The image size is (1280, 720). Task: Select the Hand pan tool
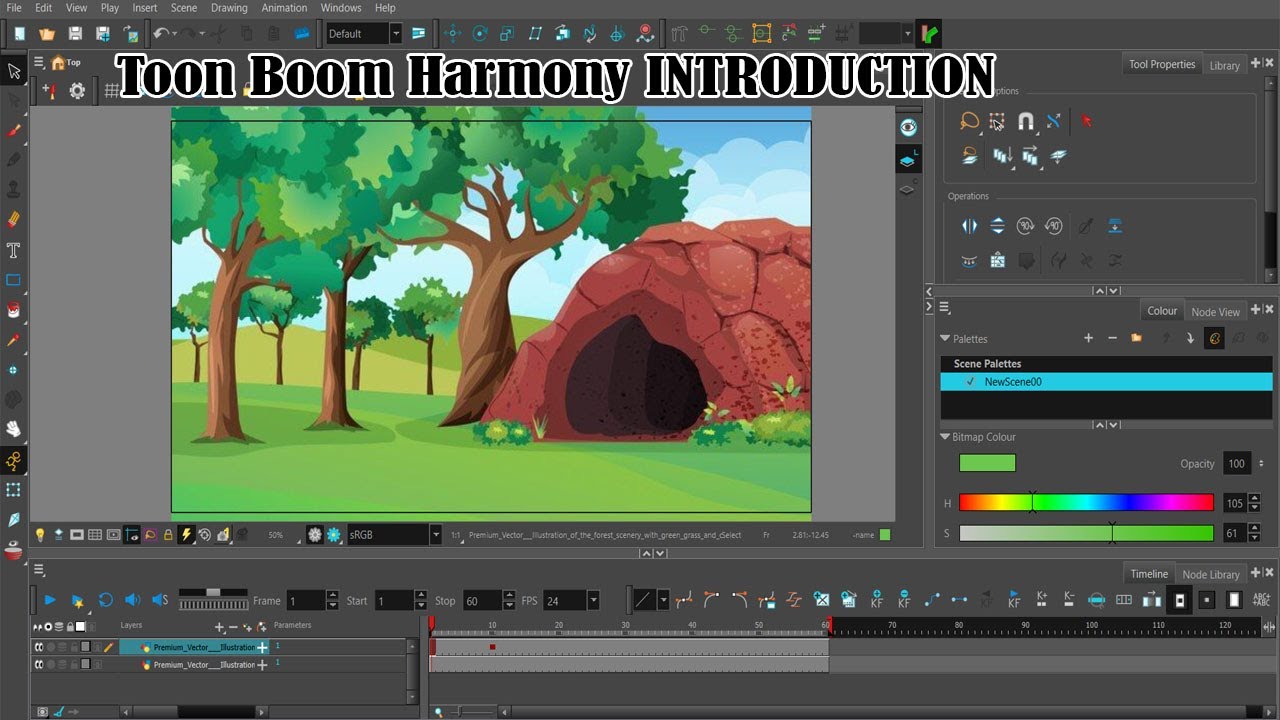[x=14, y=429]
